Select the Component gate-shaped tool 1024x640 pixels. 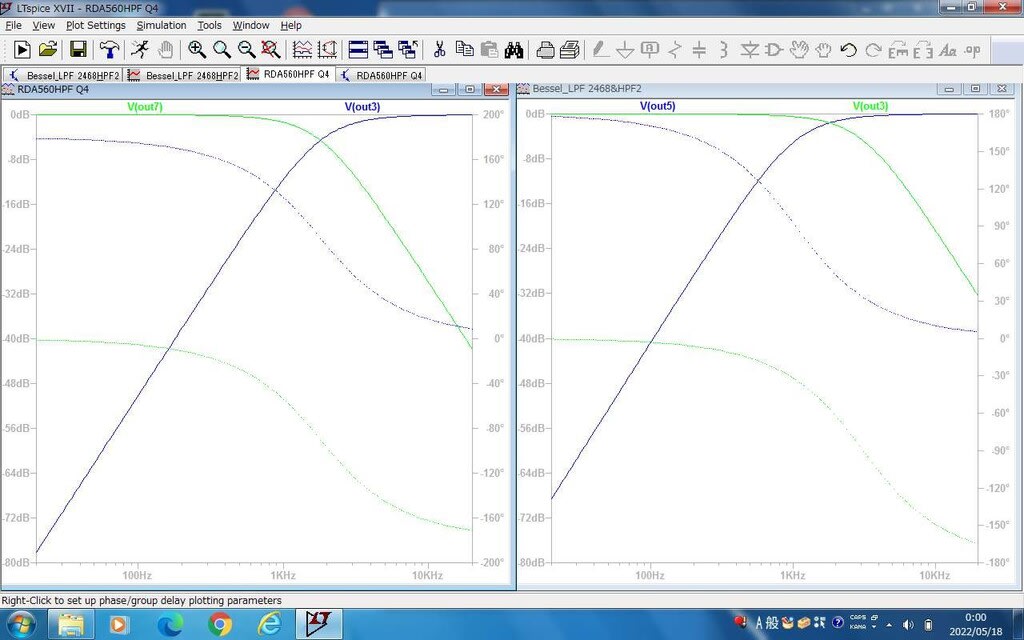[774, 50]
